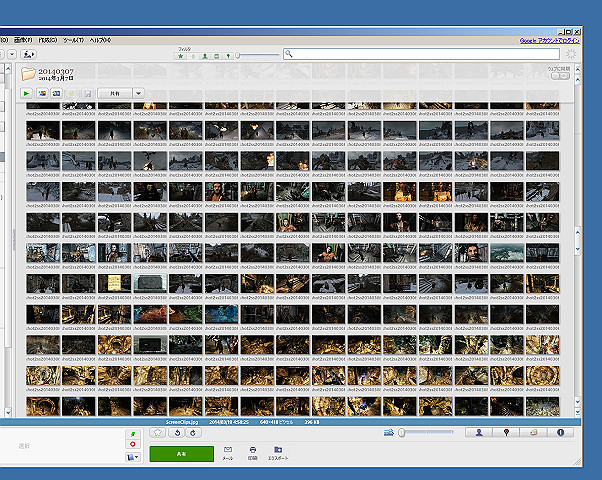Click the green 共有 share button at bottom
The width and height of the screenshot is (602, 480).
[x=182, y=454]
